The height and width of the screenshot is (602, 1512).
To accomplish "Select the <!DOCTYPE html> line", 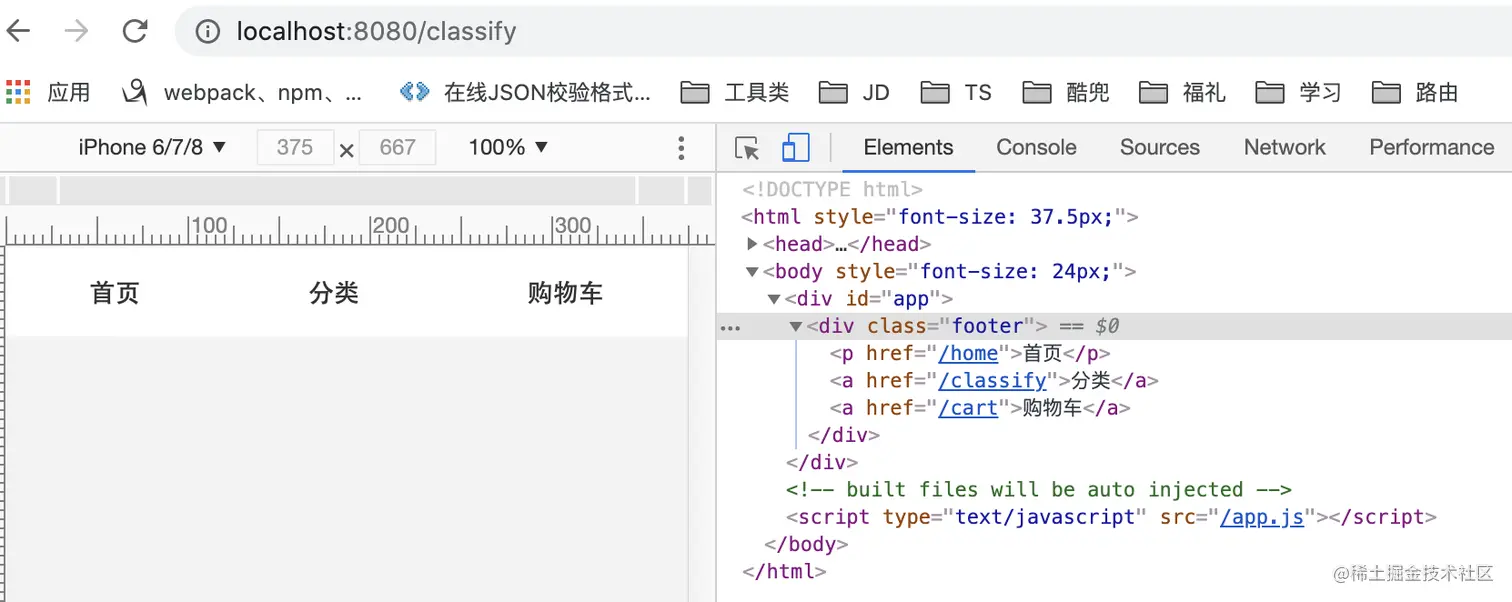I will [832, 189].
